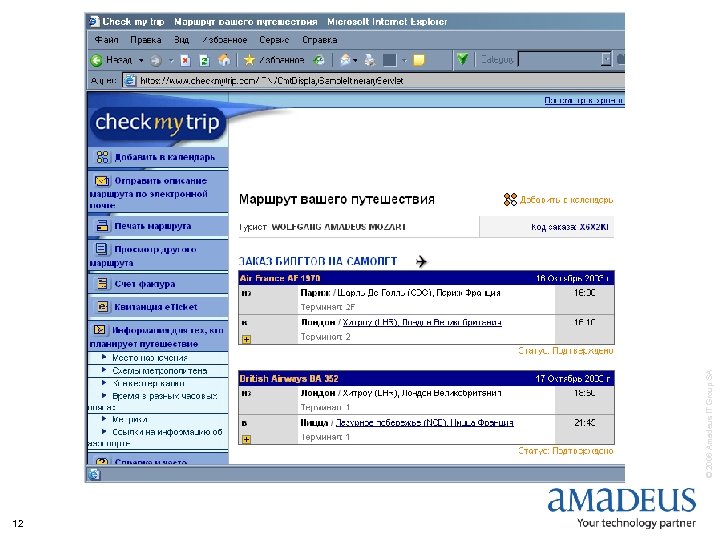Click the printer icon in browser toolbar
This screenshot has height=540, width=720.
(370, 60)
